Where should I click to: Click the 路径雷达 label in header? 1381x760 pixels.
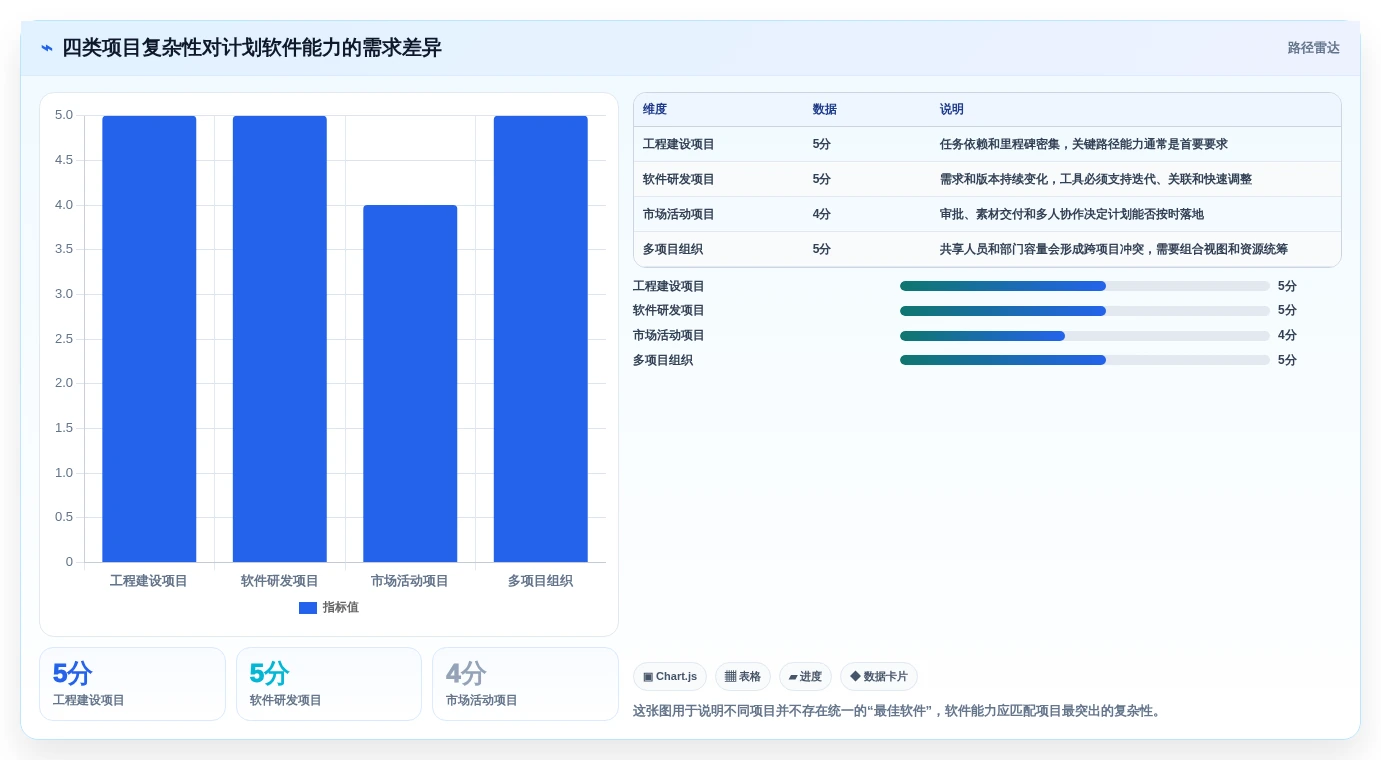click(x=1313, y=48)
